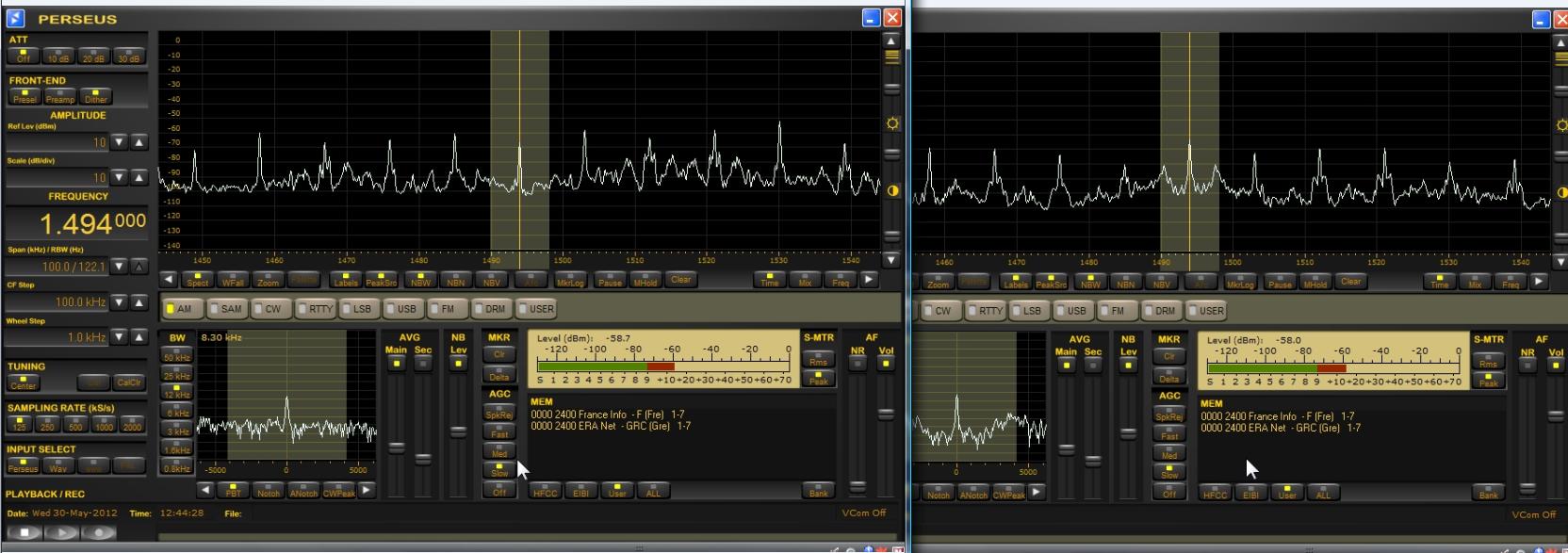The width and height of the screenshot is (1568, 553).
Task: Select DRM mode in left window
Action: [491, 308]
